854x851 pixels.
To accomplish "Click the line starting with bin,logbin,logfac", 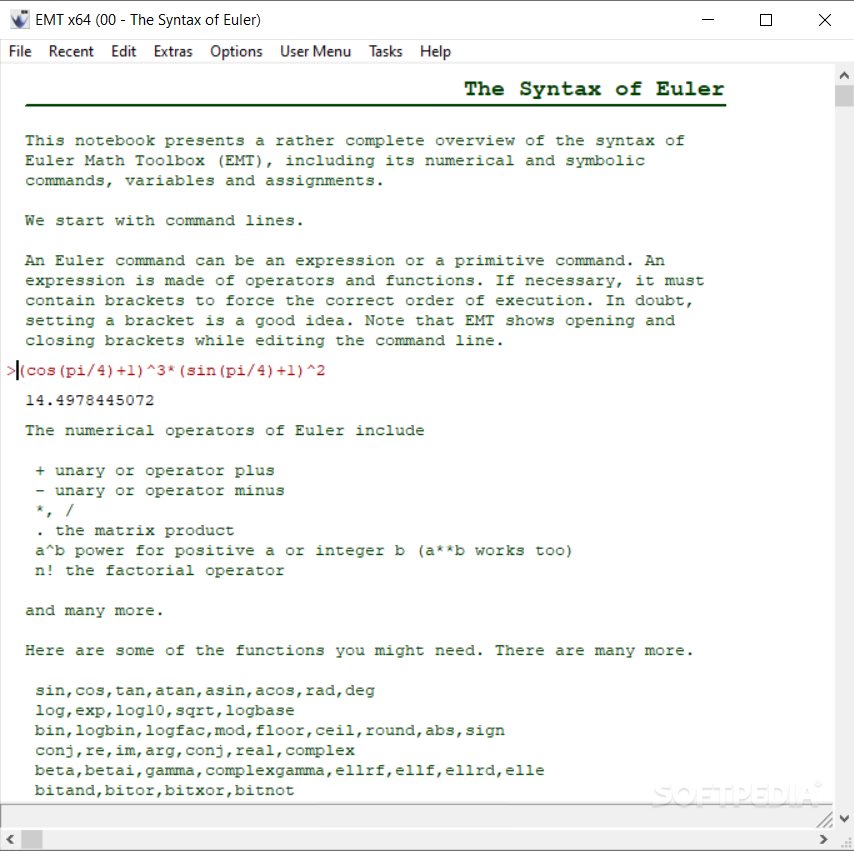I will click(x=270, y=731).
